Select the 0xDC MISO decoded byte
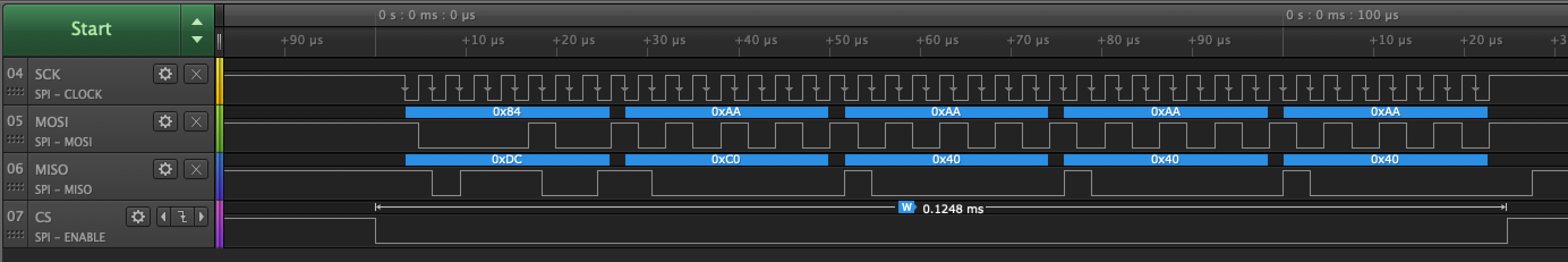This screenshot has height=262, width=1568. (x=507, y=159)
